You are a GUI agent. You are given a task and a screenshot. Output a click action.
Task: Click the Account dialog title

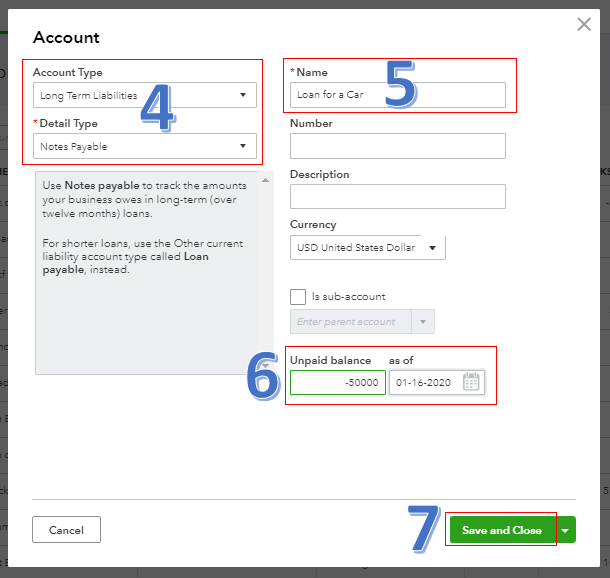click(x=66, y=37)
